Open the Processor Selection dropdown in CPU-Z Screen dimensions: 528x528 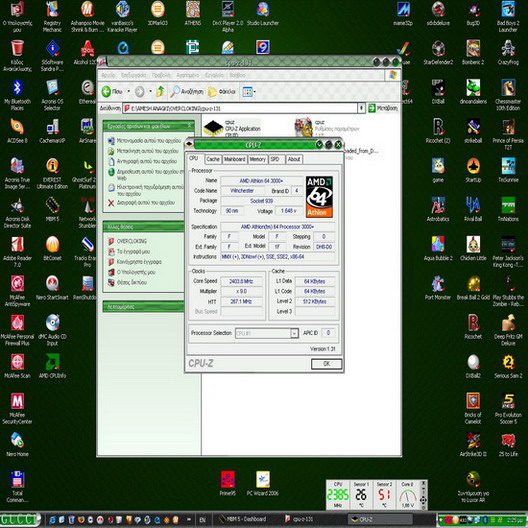[294, 333]
